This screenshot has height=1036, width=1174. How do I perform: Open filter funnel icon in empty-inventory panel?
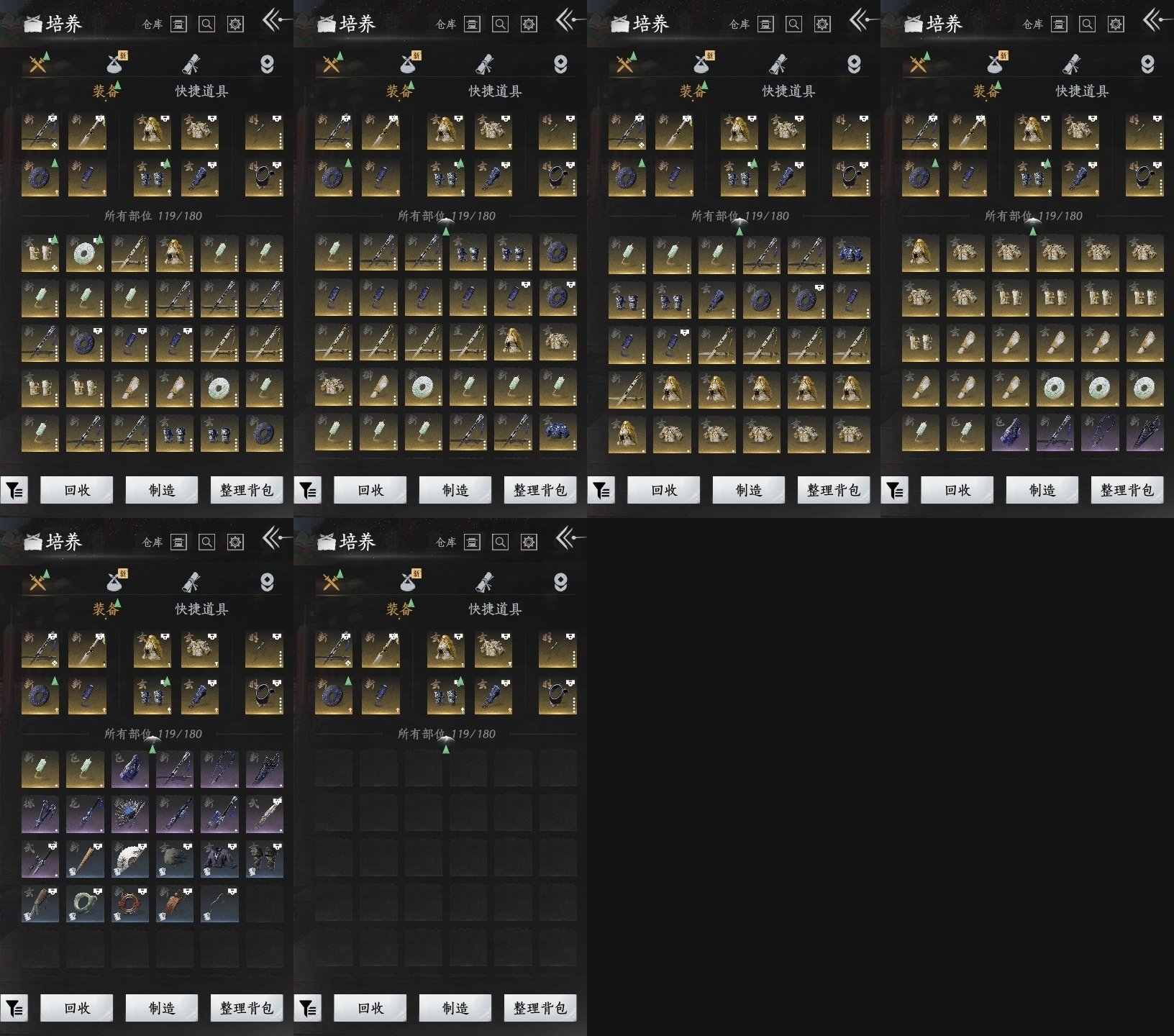pyautogui.click(x=307, y=1009)
